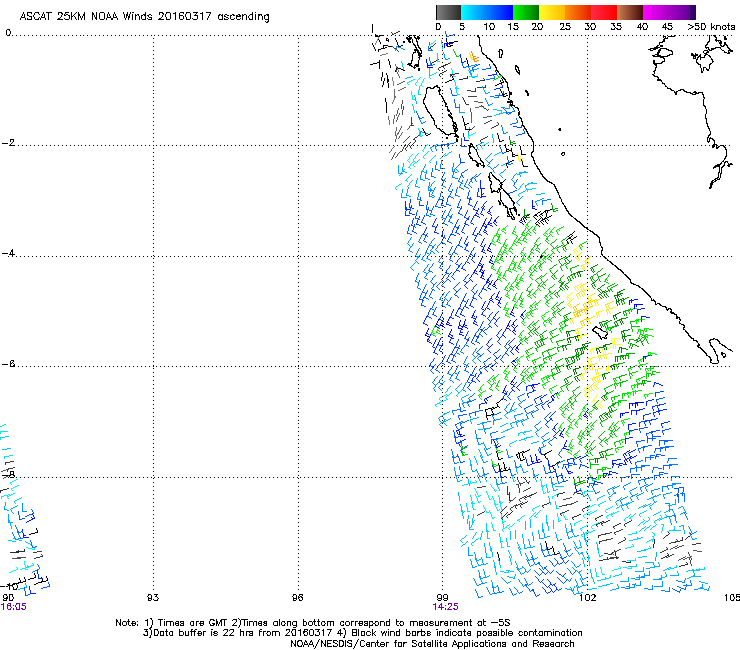Image resolution: width=740 pixels, height=650 pixels.
Task: Click the blue 10-15 knots legend color
Action: click(500, 12)
